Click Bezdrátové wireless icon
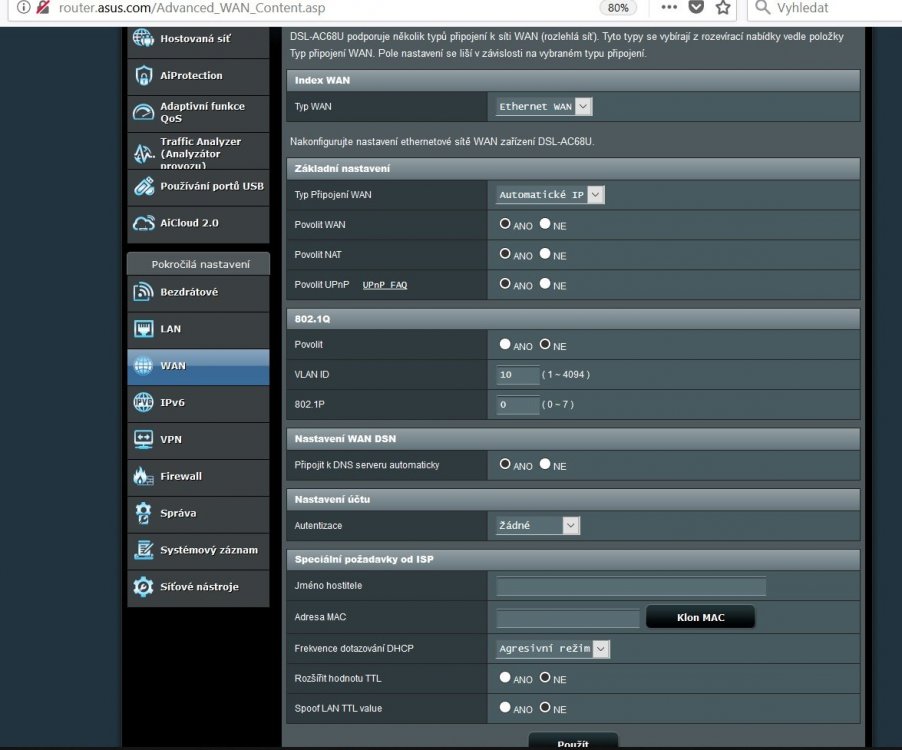Image resolution: width=902 pixels, height=750 pixels. click(143, 292)
